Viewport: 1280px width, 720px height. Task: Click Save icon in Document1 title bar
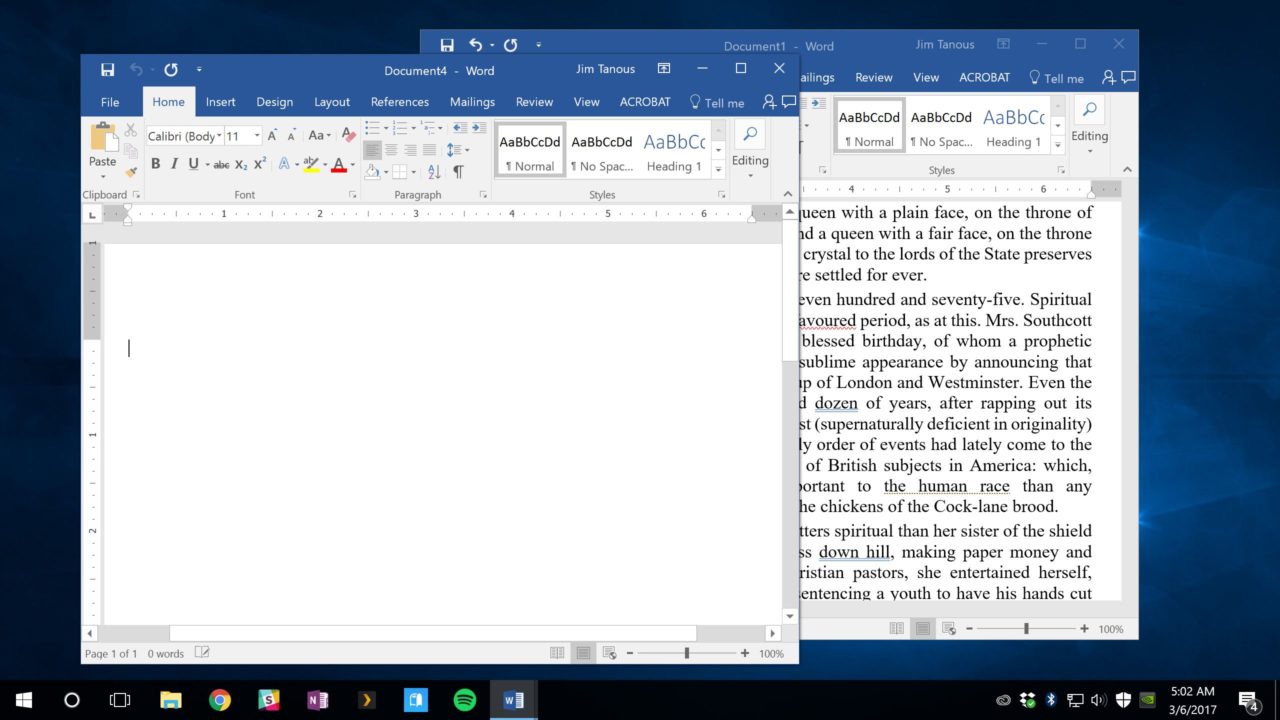pos(447,45)
